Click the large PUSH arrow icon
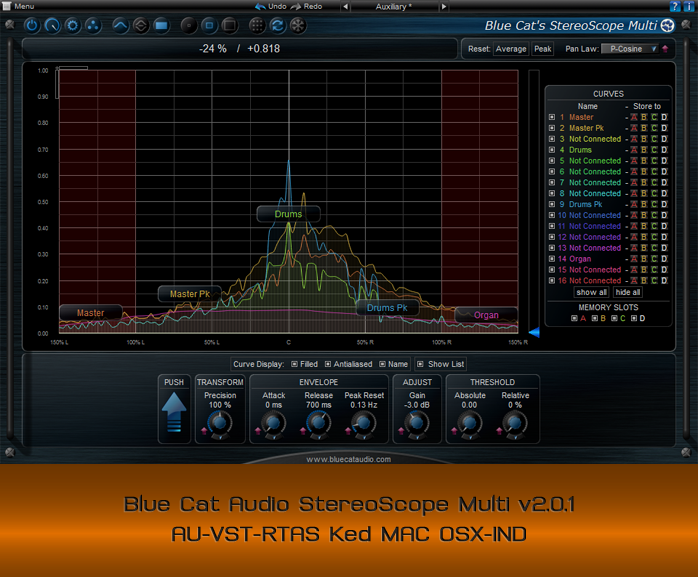Image resolution: width=698 pixels, height=577 pixels. pyautogui.click(x=174, y=412)
